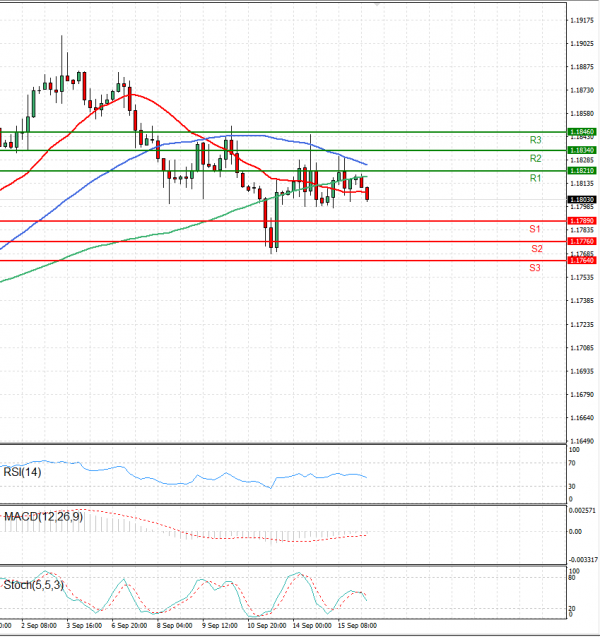Click the 15 Sep 08:00 time label
600x637 pixels.
click(357, 626)
